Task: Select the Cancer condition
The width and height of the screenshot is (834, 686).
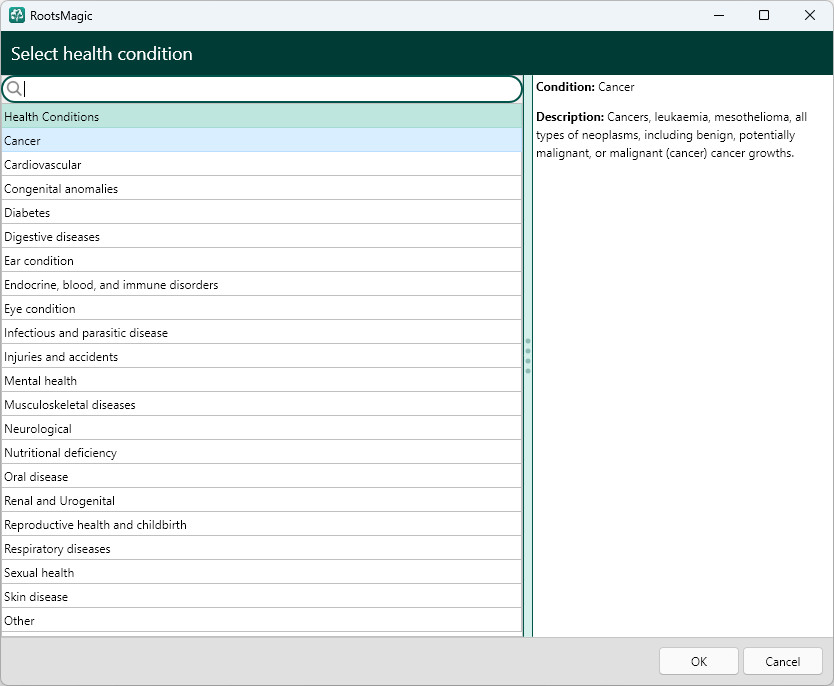Action: 262,140
